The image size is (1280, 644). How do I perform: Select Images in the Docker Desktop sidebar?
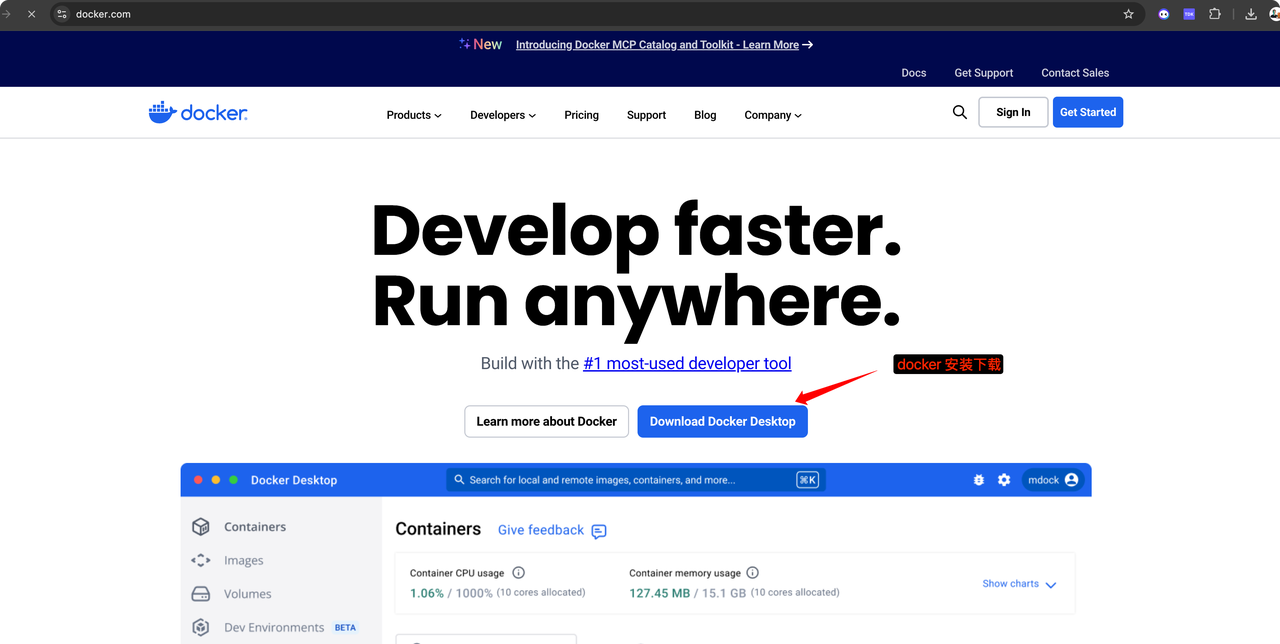(244, 561)
